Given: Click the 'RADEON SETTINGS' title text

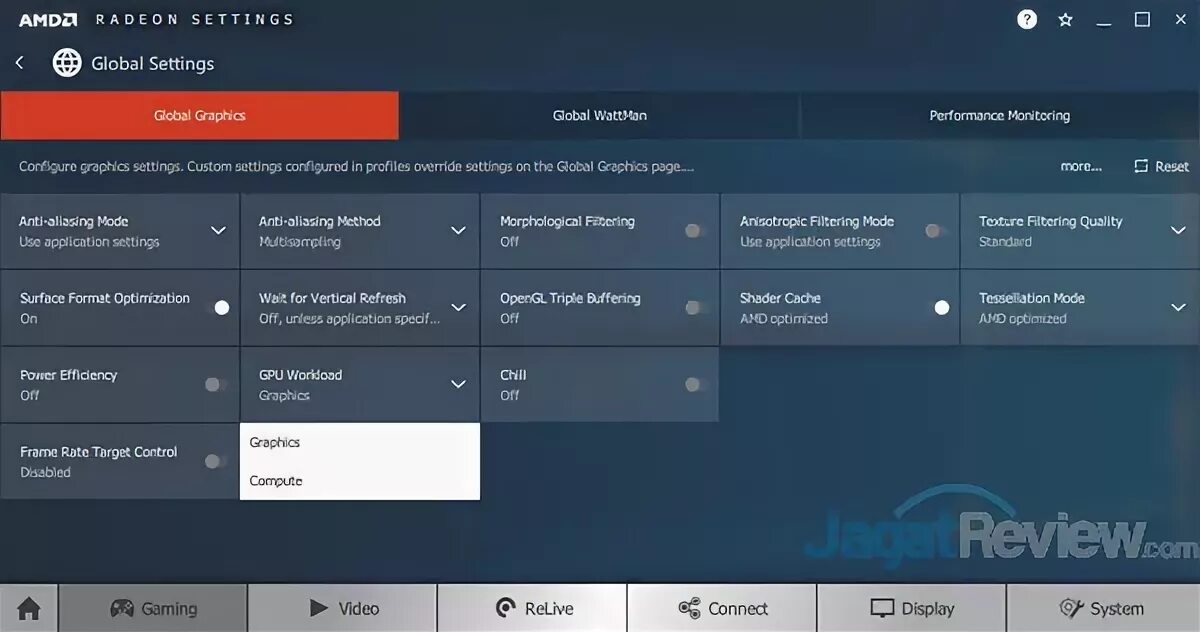Looking at the screenshot, I should coord(195,19).
